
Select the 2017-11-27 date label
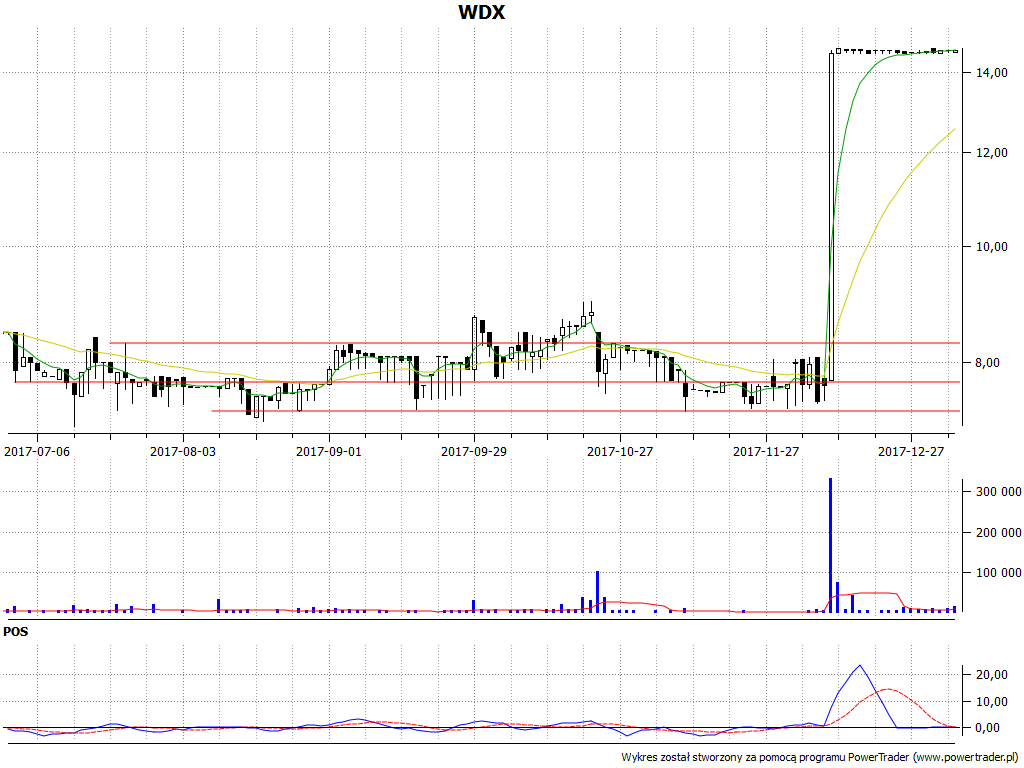coord(765,451)
